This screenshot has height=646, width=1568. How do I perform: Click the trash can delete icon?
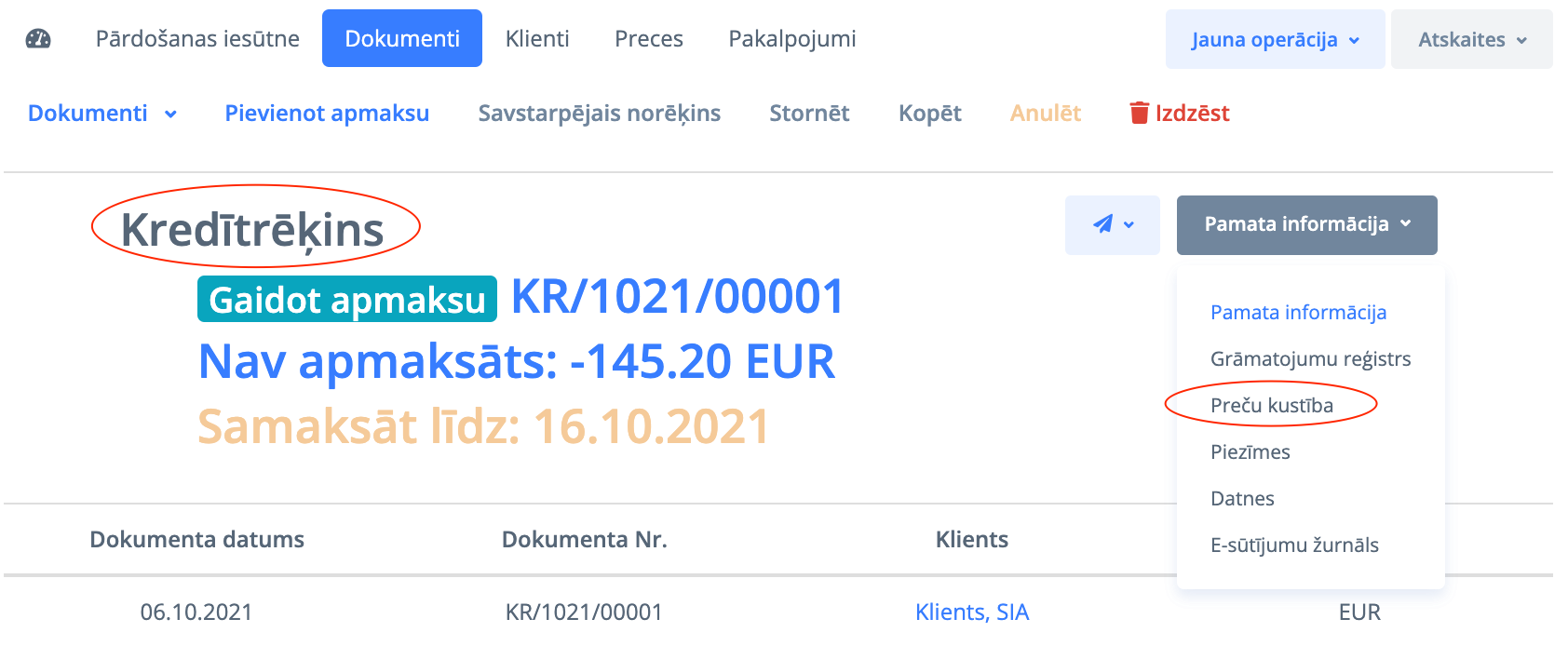(1139, 114)
